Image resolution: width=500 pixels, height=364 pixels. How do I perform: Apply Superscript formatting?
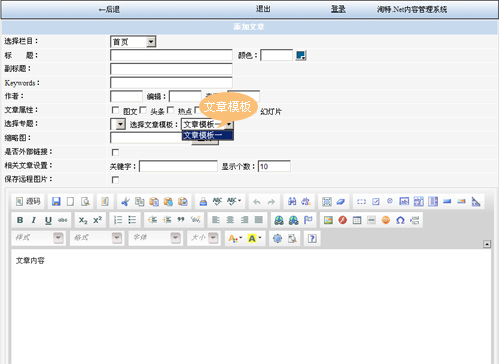[x=97, y=220]
